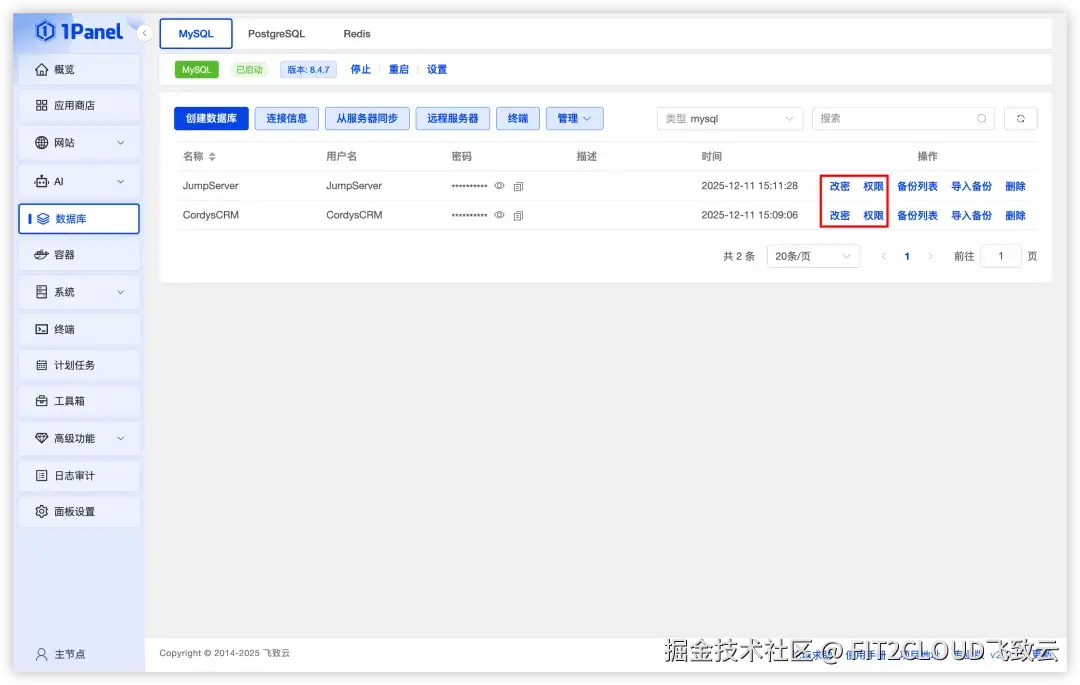Click 权限 for JumpServer database

873,187
